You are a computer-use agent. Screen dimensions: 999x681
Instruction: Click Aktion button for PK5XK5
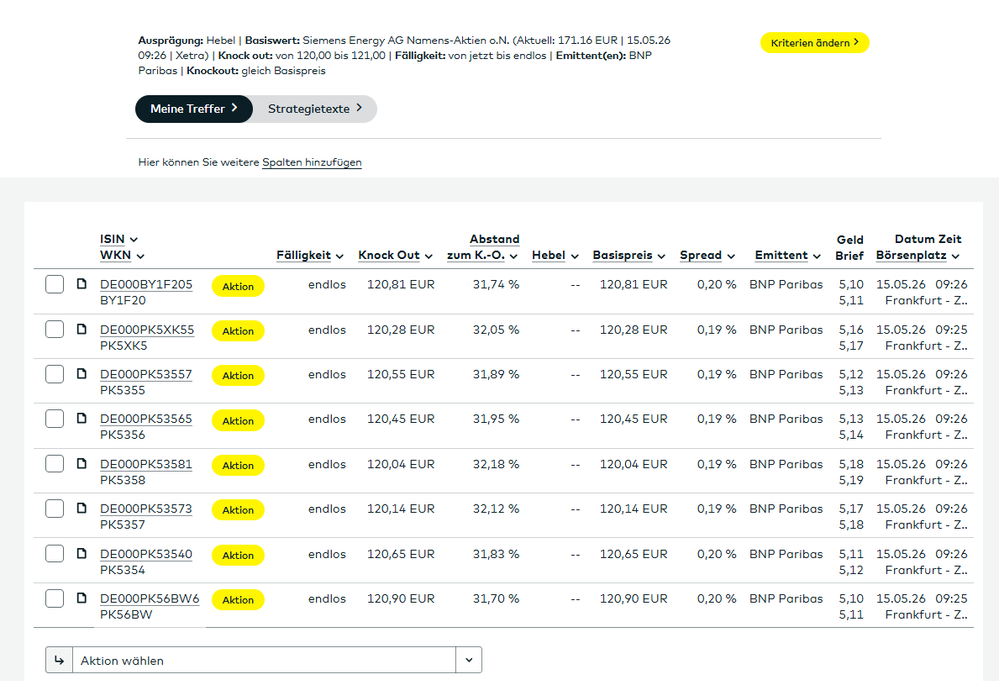click(x=238, y=331)
